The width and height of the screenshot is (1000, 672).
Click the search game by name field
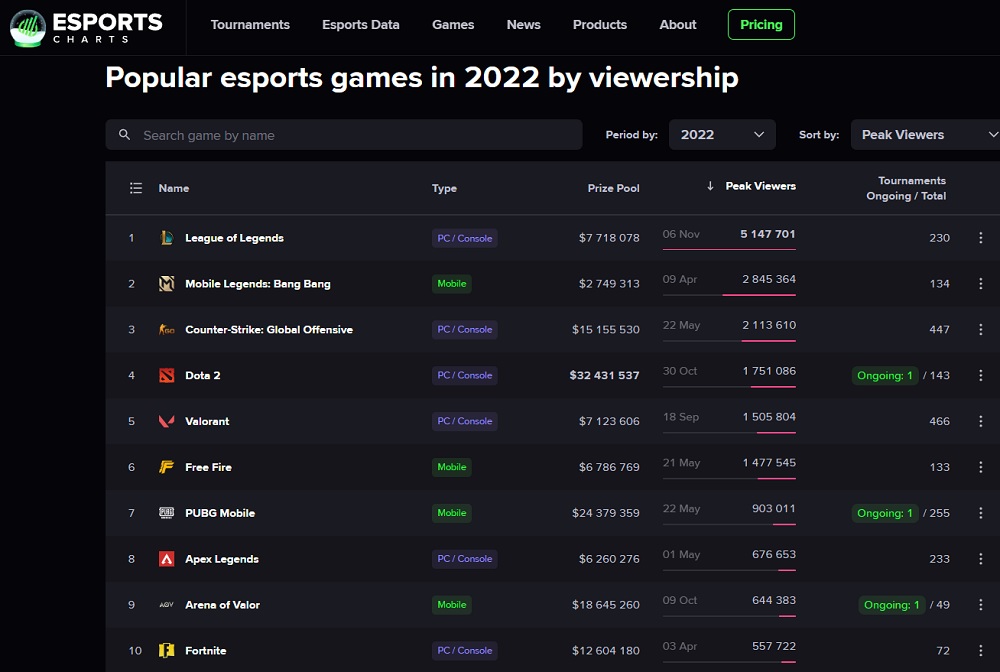(x=344, y=135)
